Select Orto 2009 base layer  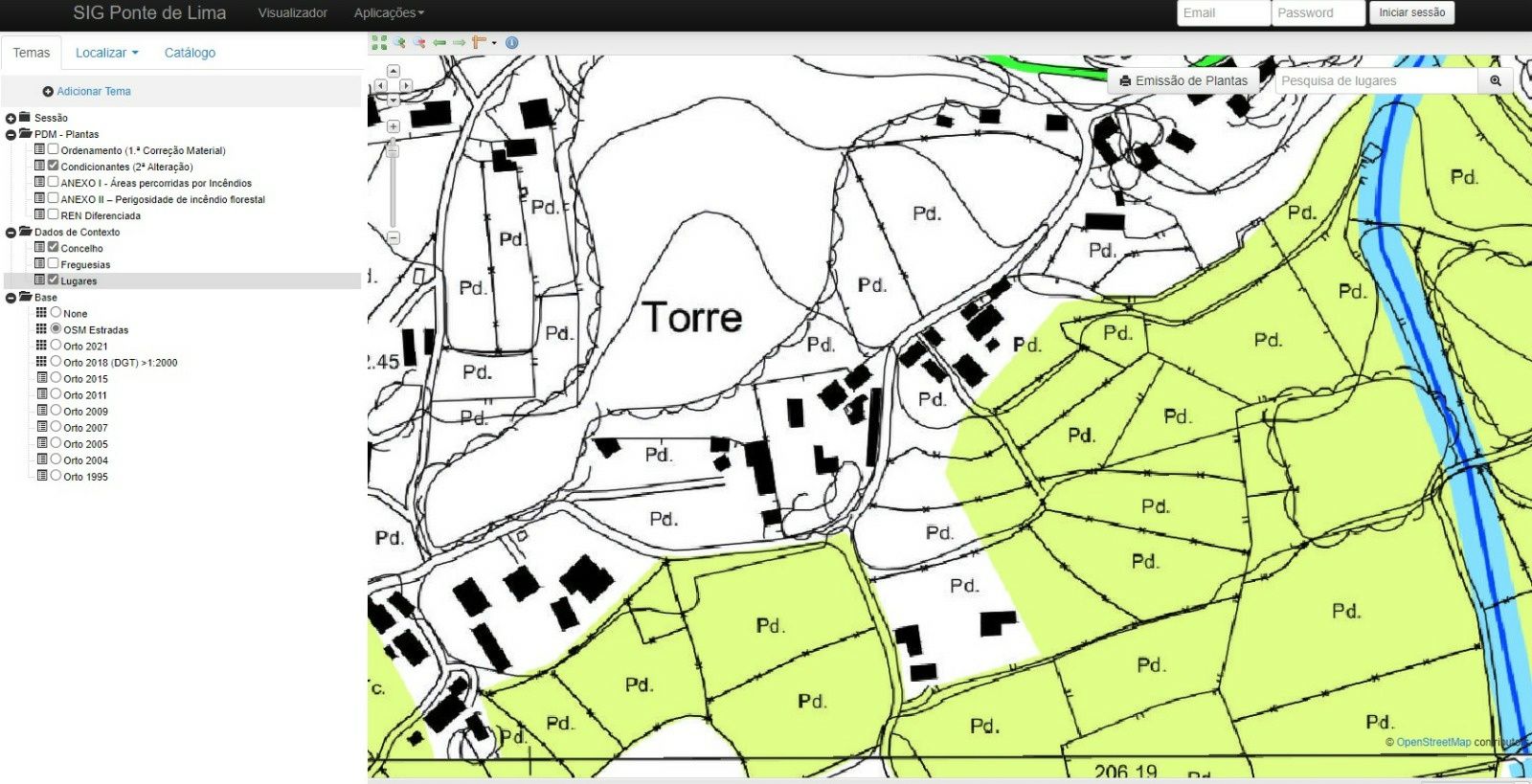pos(56,410)
